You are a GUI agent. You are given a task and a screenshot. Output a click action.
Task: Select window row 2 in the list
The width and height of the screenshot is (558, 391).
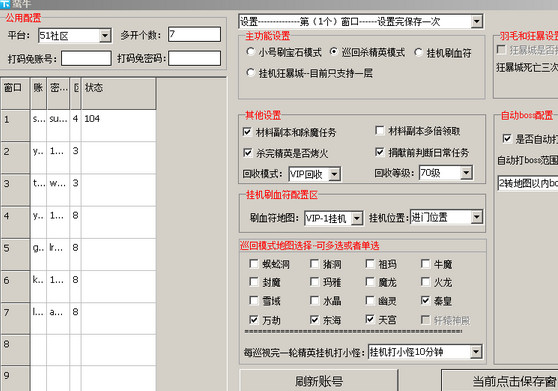click(78, 158)
